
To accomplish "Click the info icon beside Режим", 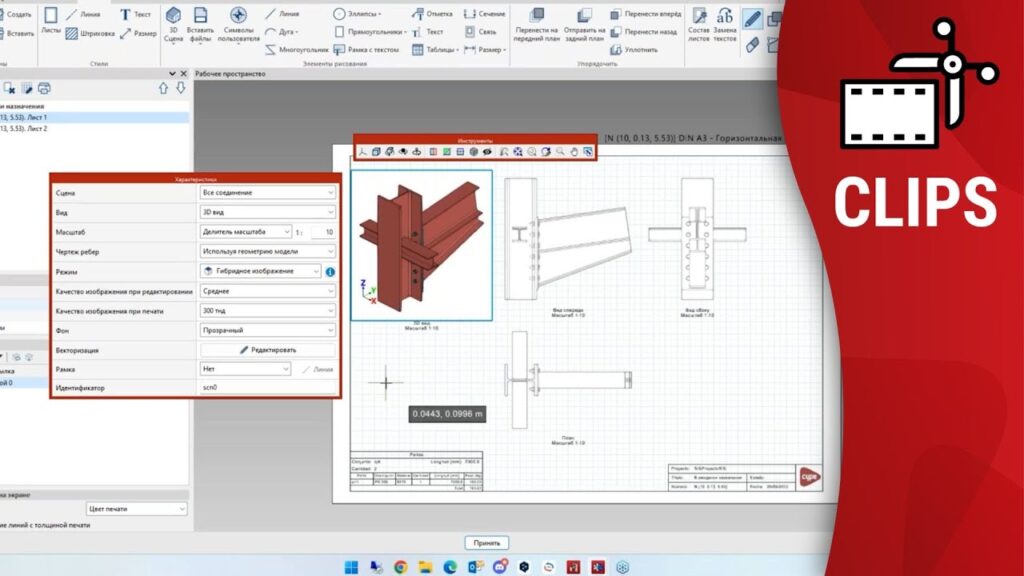I will [x=330, y=271].
